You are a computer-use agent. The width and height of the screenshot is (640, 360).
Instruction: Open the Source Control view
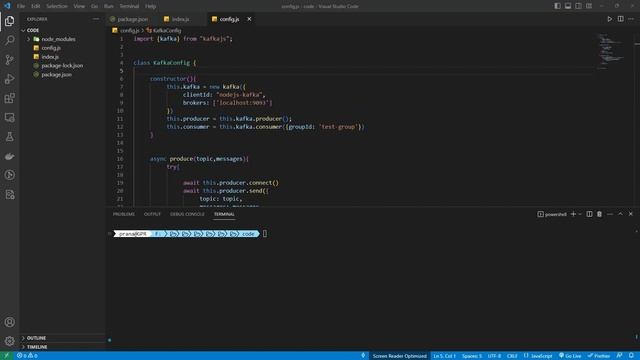(9, 60)
